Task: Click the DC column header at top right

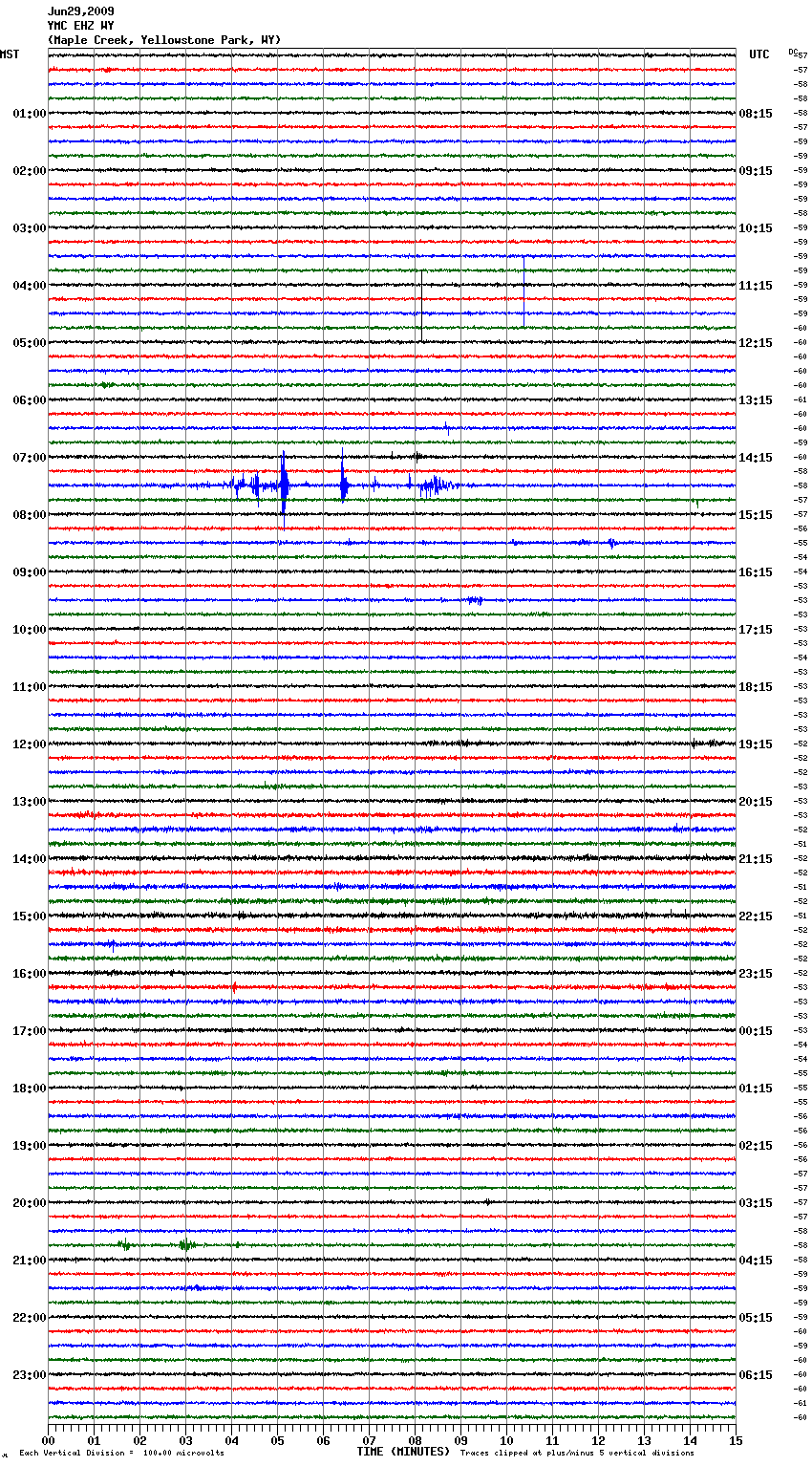Action: click(793, 52)
